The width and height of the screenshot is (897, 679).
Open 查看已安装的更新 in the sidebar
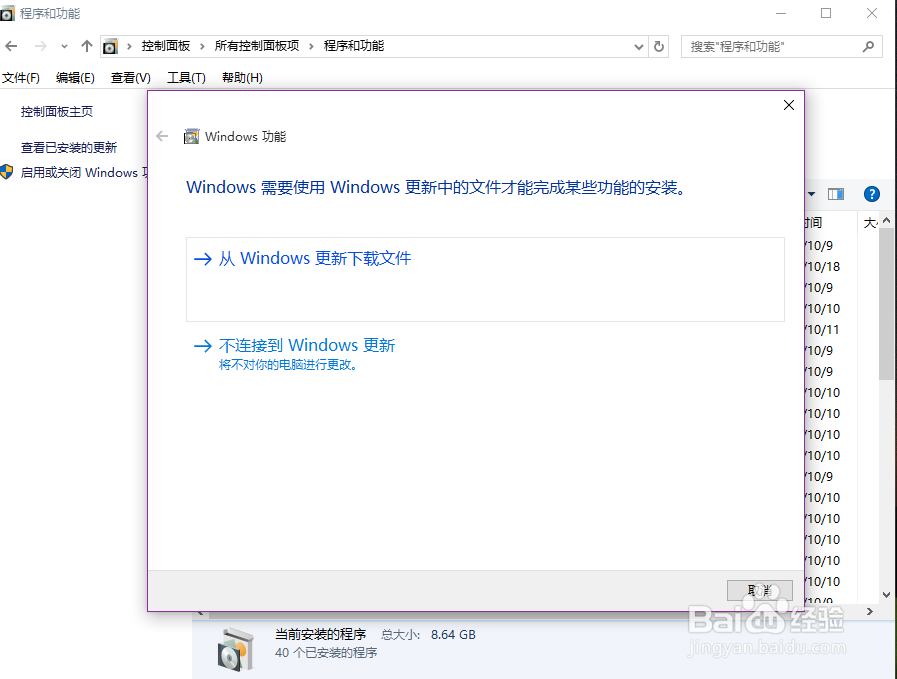tap(70, 145)
